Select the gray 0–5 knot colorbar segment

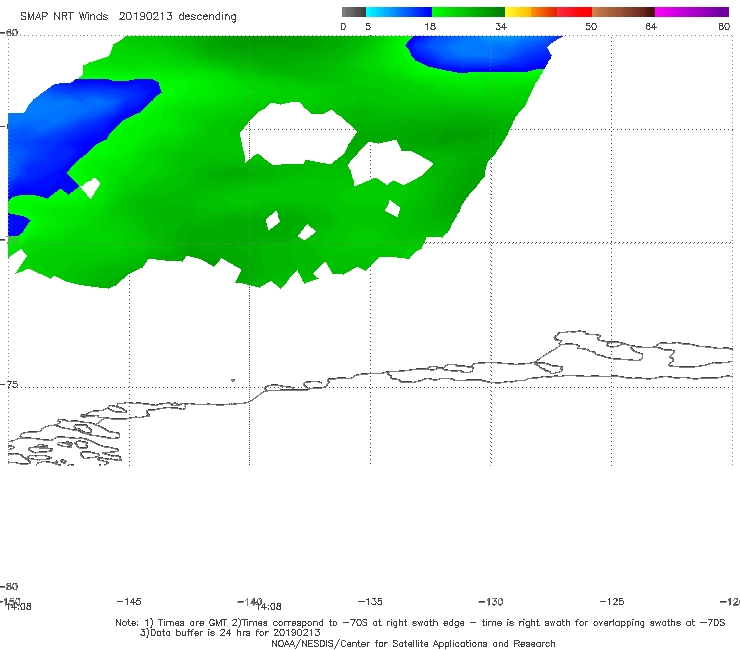tap(354, 12)
